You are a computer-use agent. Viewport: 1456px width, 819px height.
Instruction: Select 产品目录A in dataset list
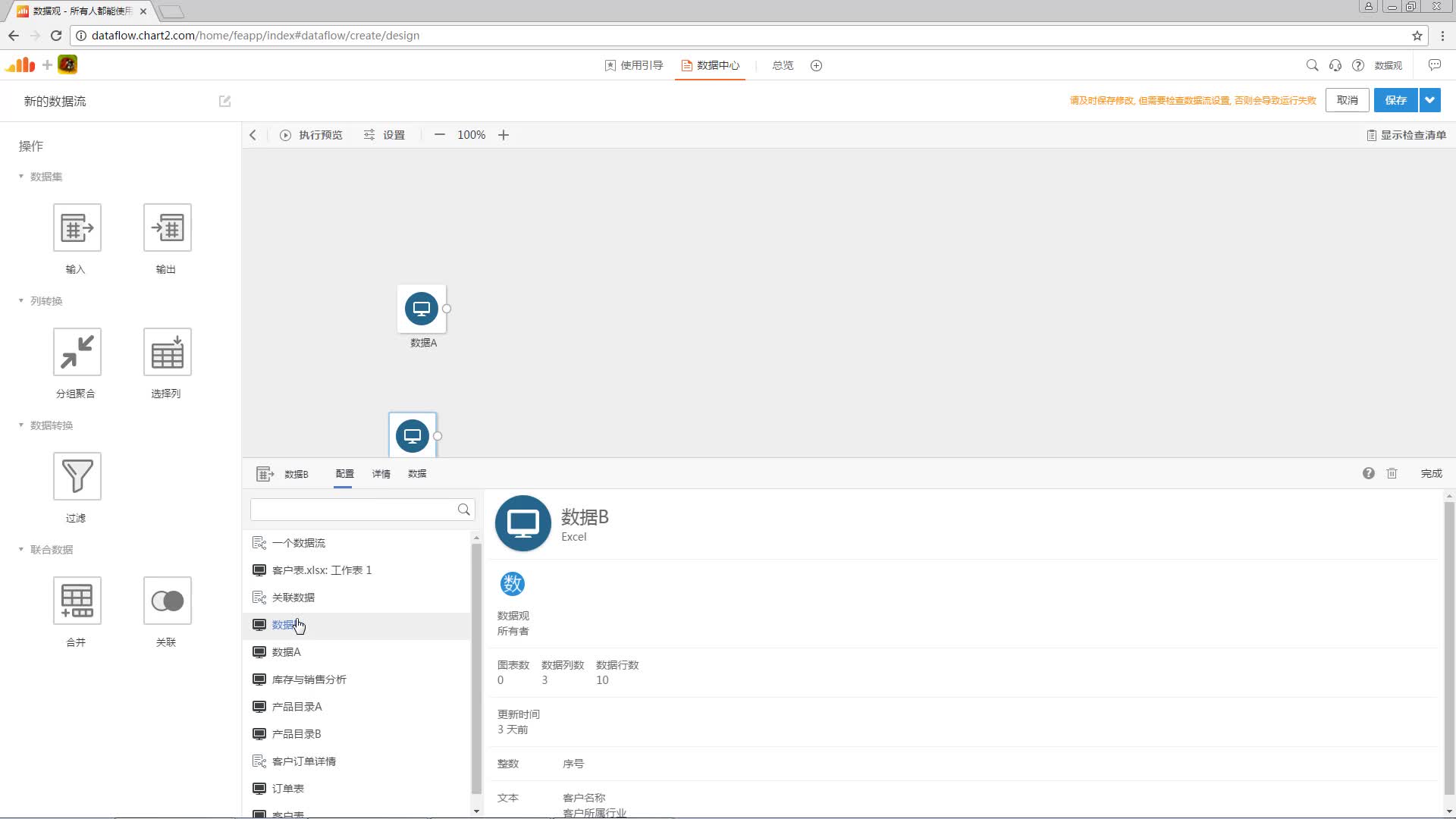[297, 707]
